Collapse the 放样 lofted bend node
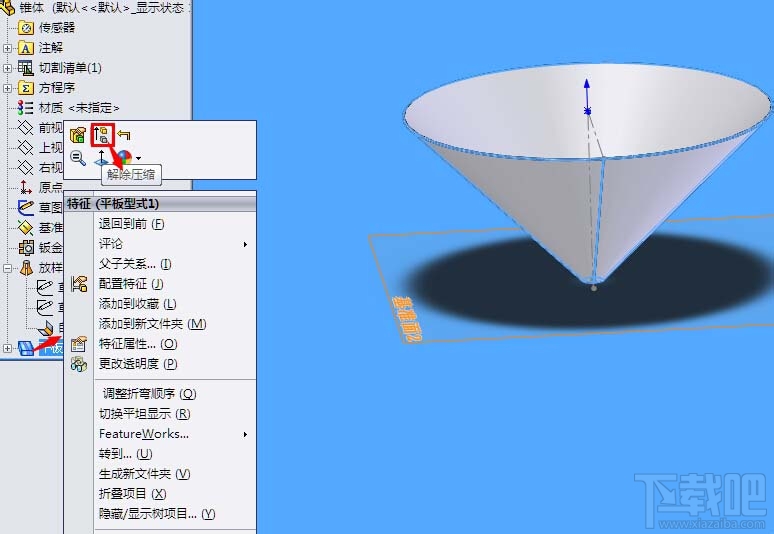The image size is (774, 534). pyautogui.click(x=7, y=268)
